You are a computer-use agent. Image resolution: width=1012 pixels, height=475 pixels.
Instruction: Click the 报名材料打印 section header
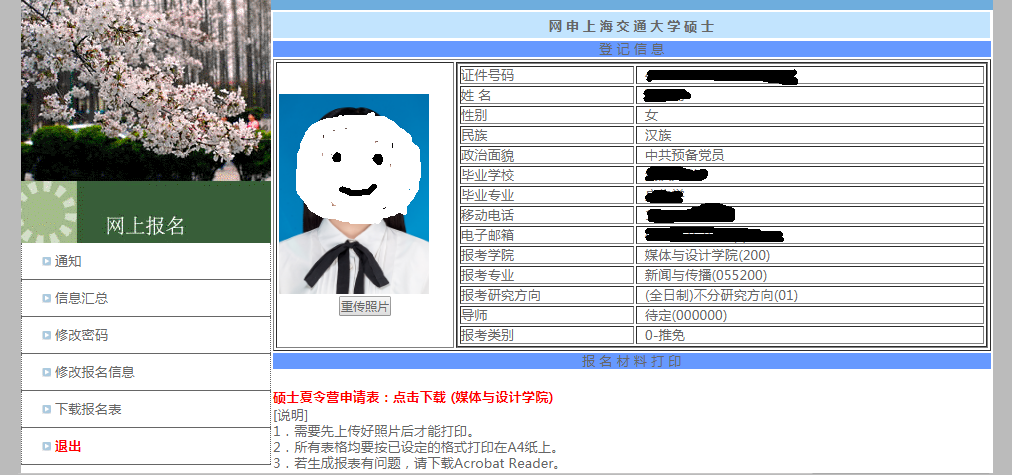(x=632, y=361)
